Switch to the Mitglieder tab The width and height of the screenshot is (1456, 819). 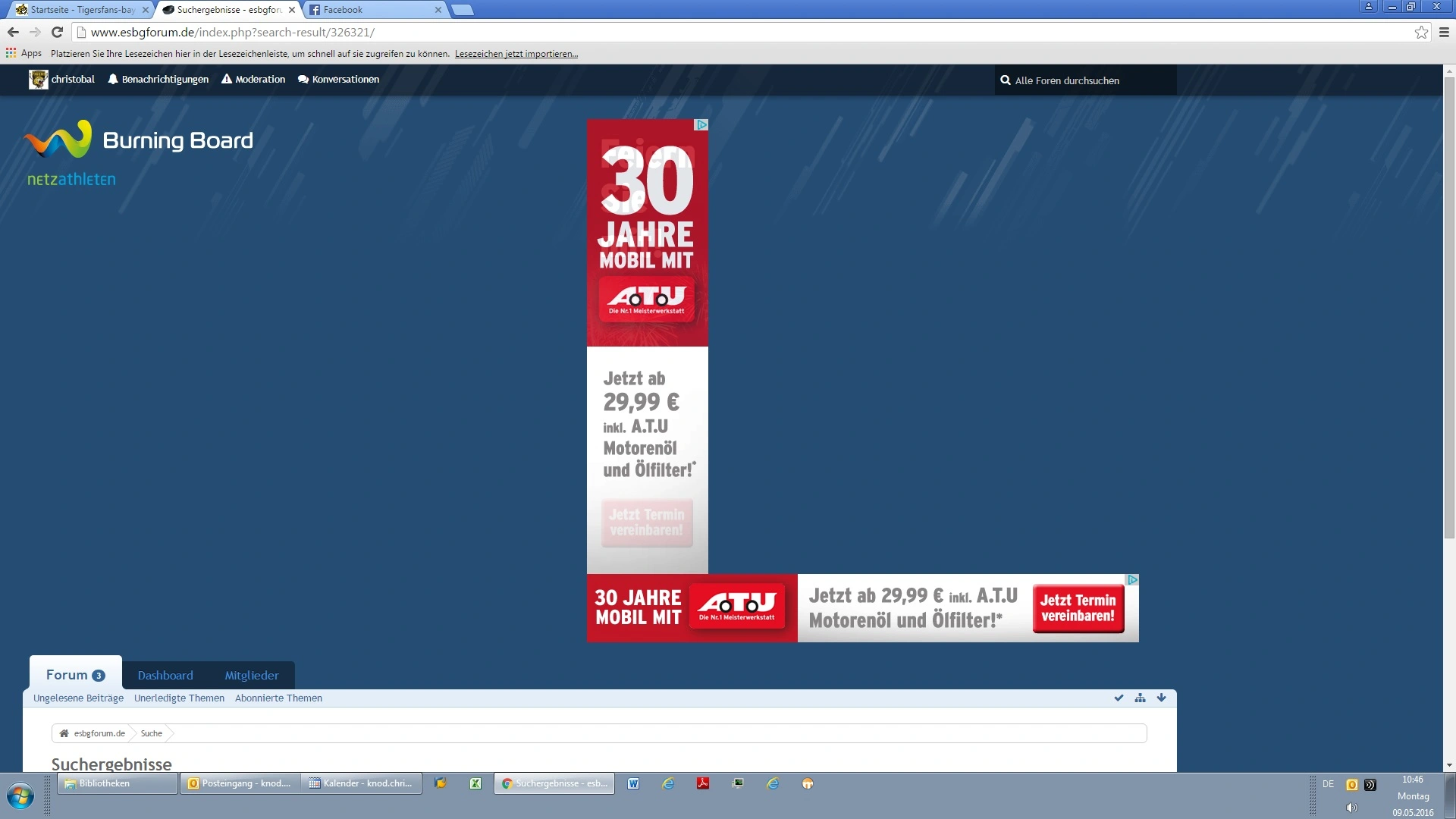click(252, 675)
